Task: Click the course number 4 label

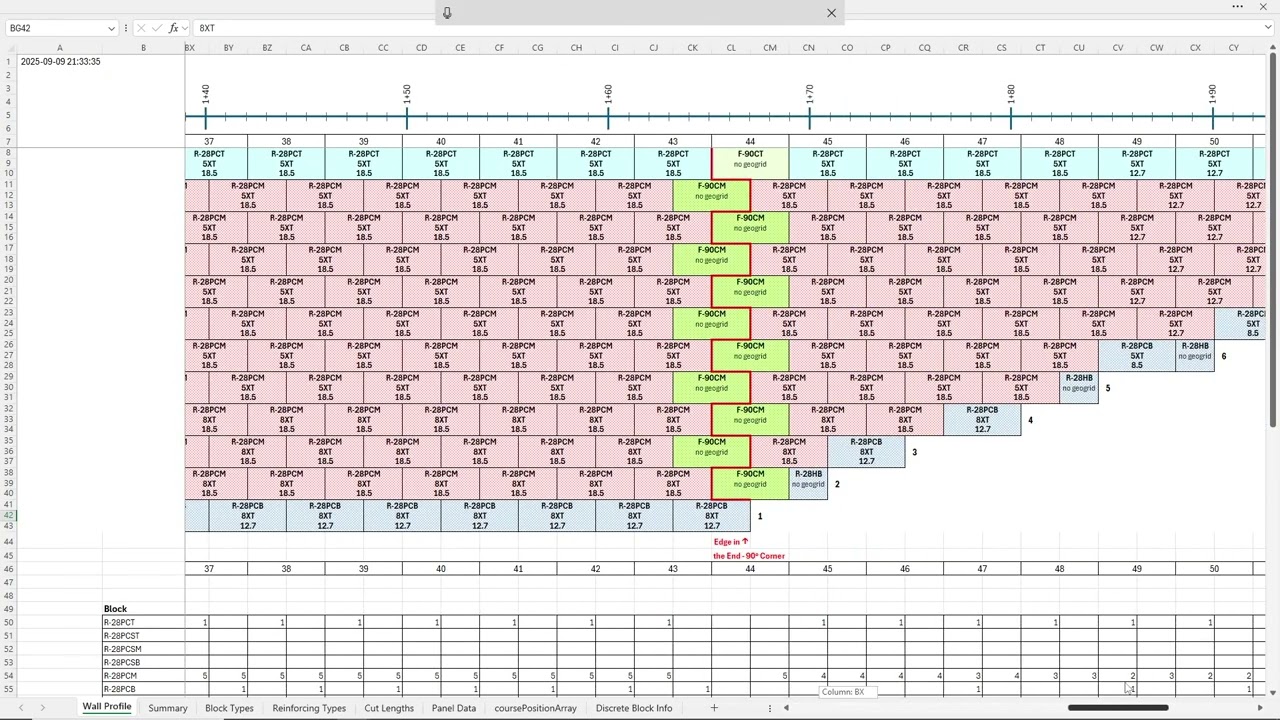Action: click(x=1030, y=420)
